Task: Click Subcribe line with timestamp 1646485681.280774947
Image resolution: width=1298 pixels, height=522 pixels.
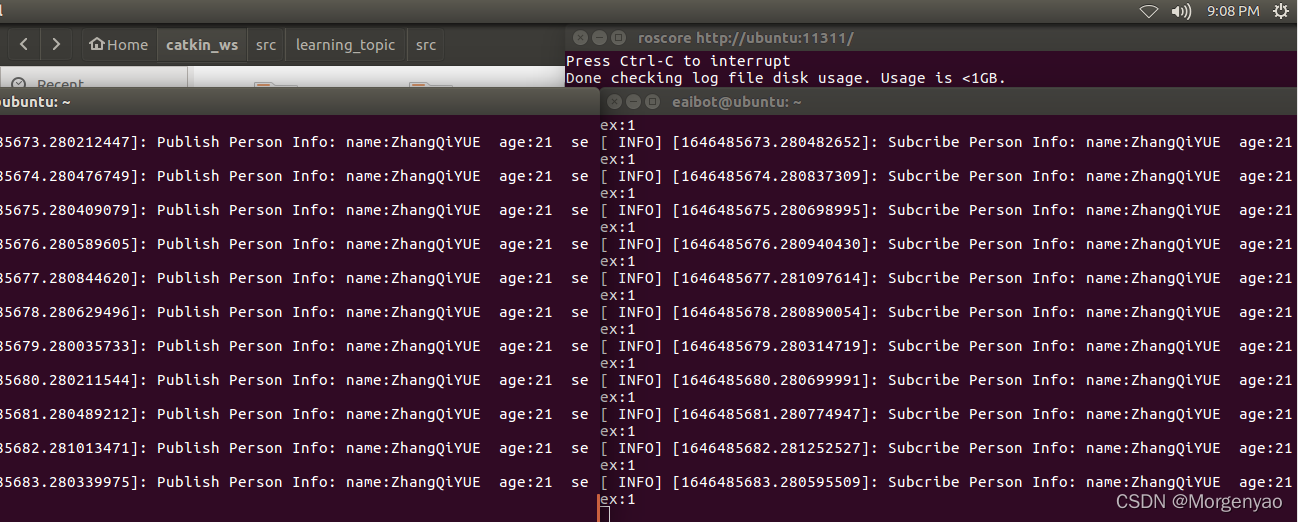Action: click(x=946, y=414)
